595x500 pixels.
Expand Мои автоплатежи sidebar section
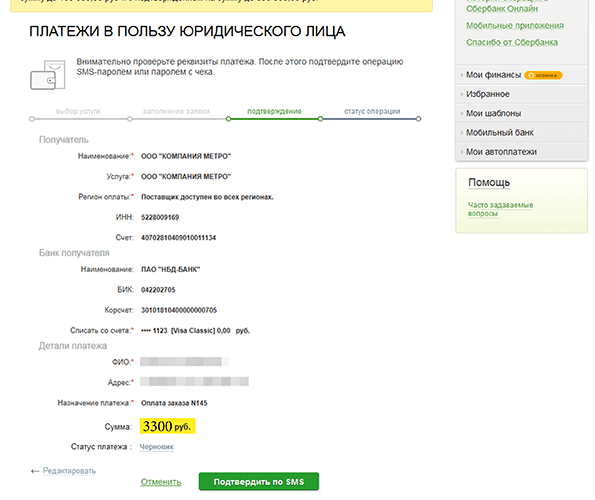(x=501, y=152)
